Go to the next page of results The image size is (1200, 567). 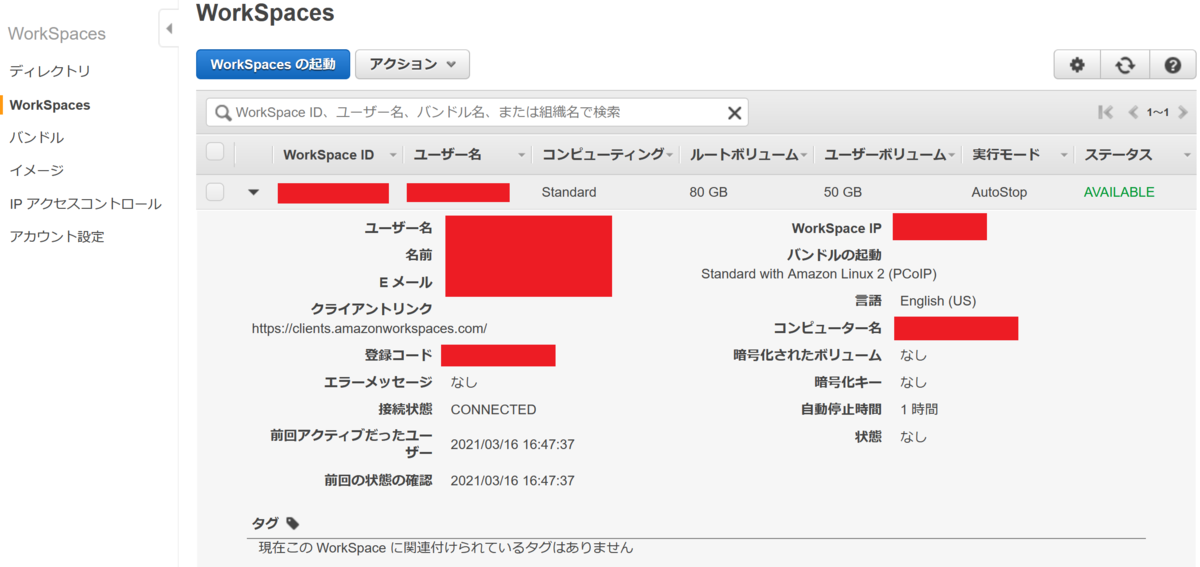tap(1182, 113)
